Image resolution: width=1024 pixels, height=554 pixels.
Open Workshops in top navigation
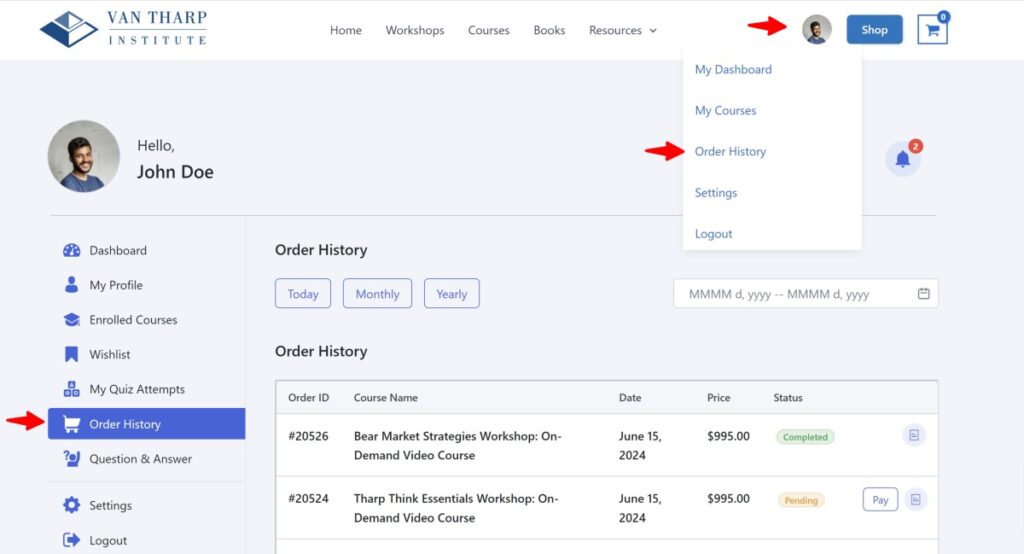click(x=415, y=30)
